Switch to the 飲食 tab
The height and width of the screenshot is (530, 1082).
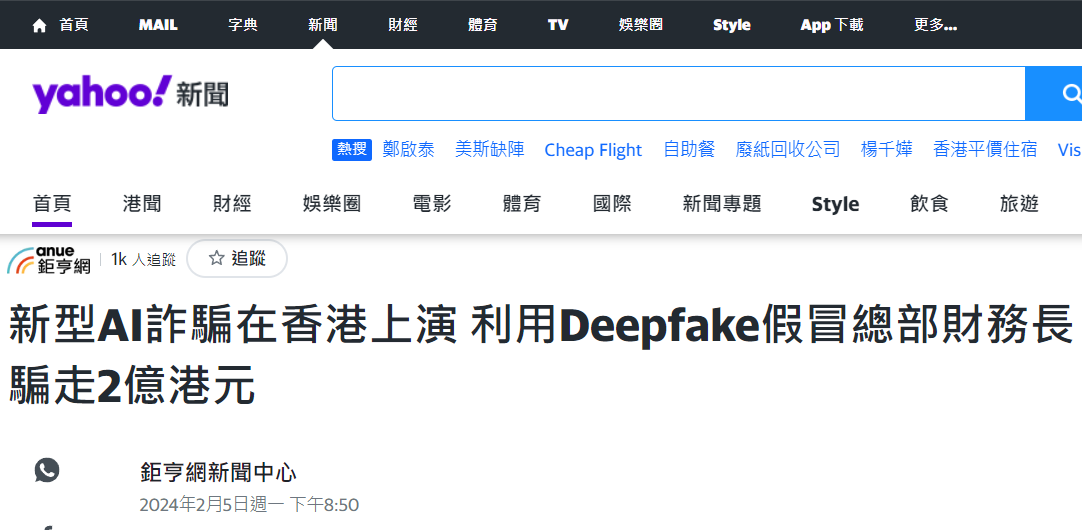pos(929,204)
